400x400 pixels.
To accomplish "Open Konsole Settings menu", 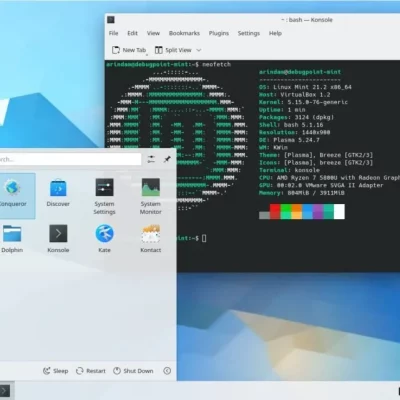I will (249, 33).
